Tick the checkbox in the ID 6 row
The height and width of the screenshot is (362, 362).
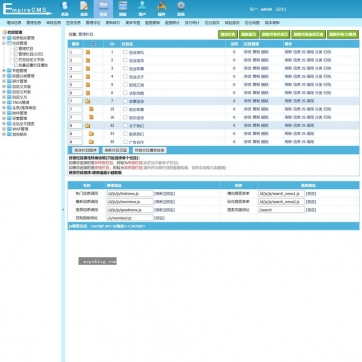point(125,93)
